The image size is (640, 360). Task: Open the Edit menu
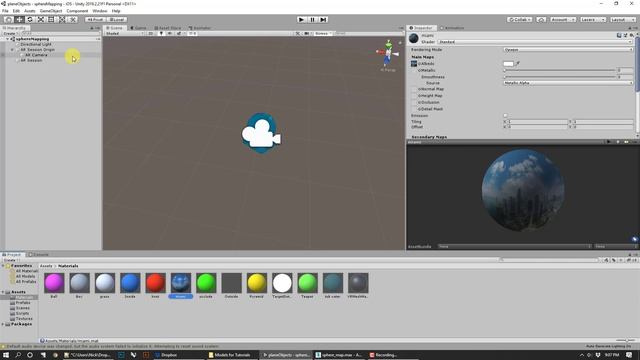coord(16,11)
